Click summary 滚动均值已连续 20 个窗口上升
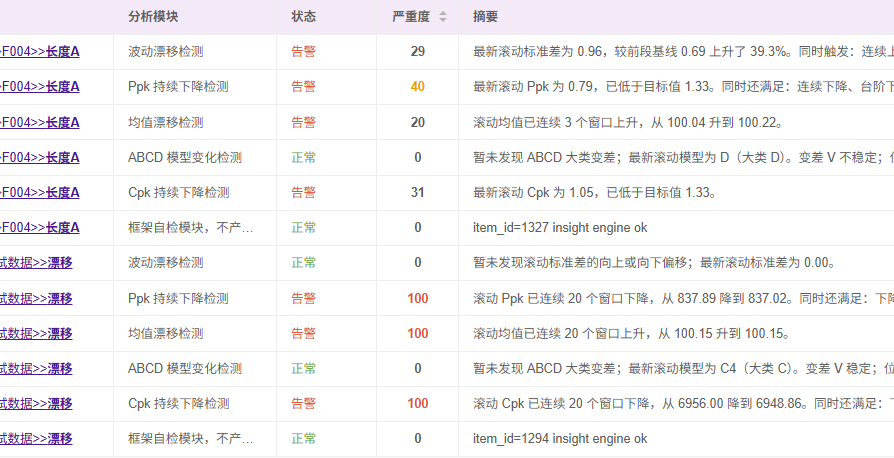 coord(631,334)
